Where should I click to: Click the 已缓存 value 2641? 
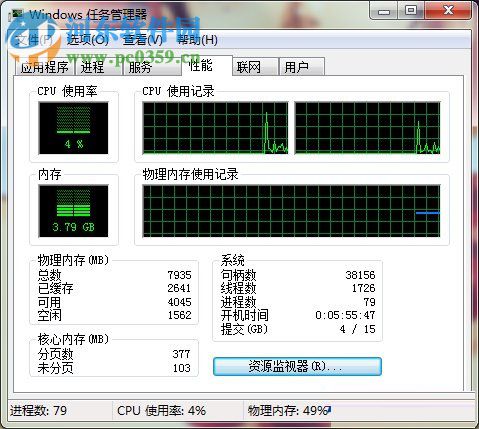tap(179, 288)
